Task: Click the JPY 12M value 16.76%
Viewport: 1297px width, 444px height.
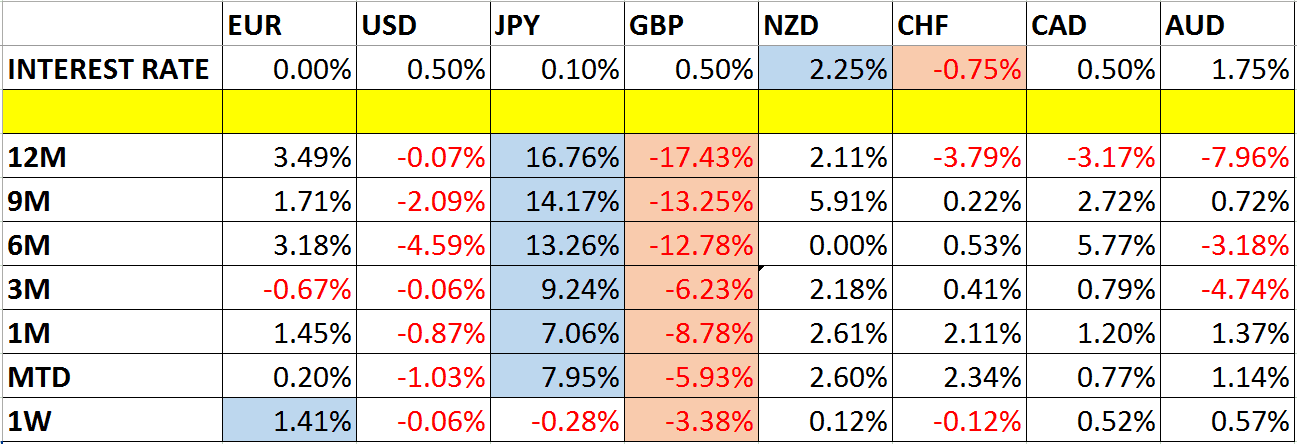Action: (x=556, y=157)
